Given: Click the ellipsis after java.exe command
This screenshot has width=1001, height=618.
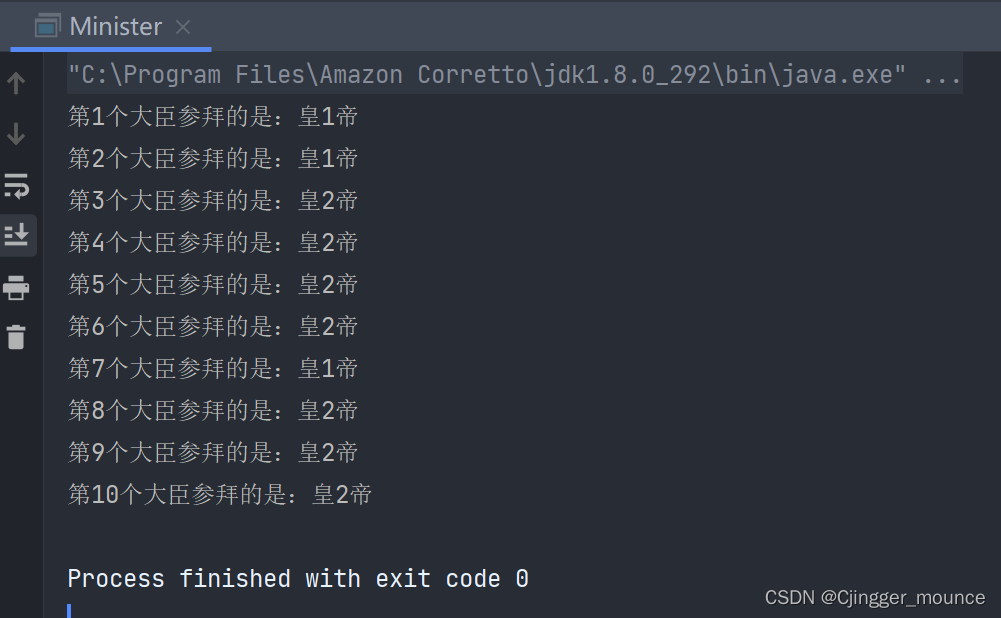Looking at the screenshot, I should coord(942,75).
